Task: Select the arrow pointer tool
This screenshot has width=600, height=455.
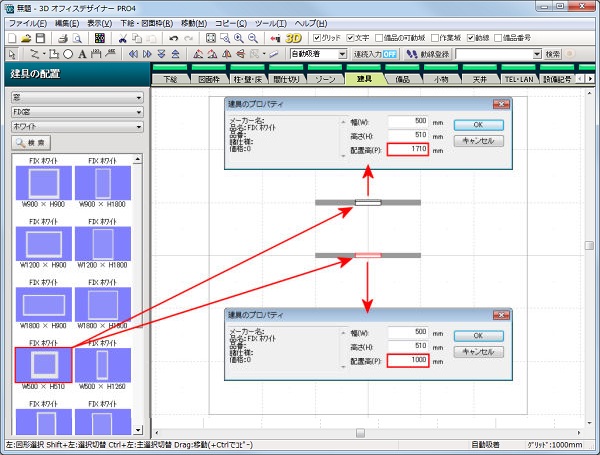Action: [x=10, y=53]
